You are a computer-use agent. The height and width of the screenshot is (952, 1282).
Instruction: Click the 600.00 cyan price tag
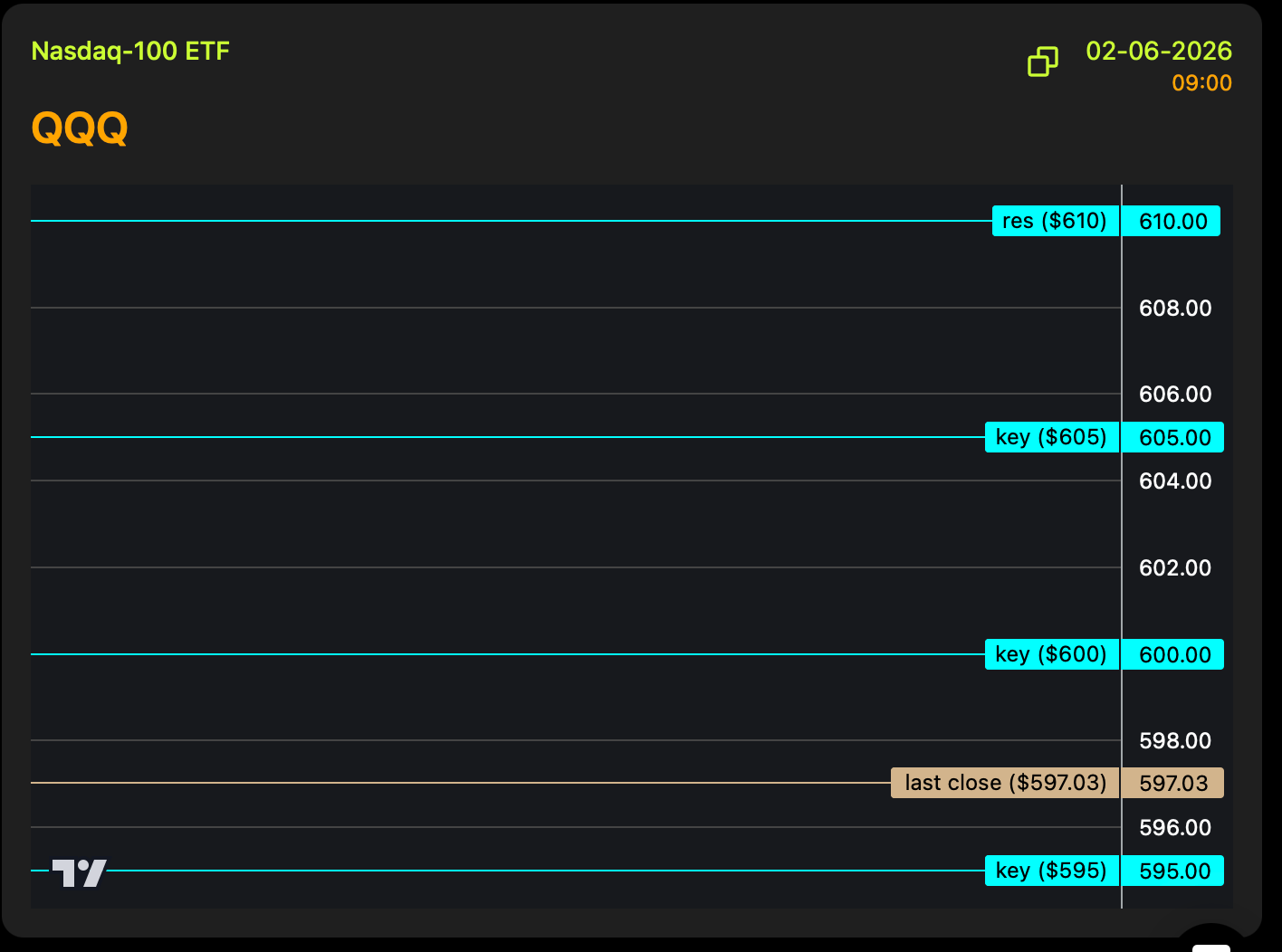(1174, 654)
